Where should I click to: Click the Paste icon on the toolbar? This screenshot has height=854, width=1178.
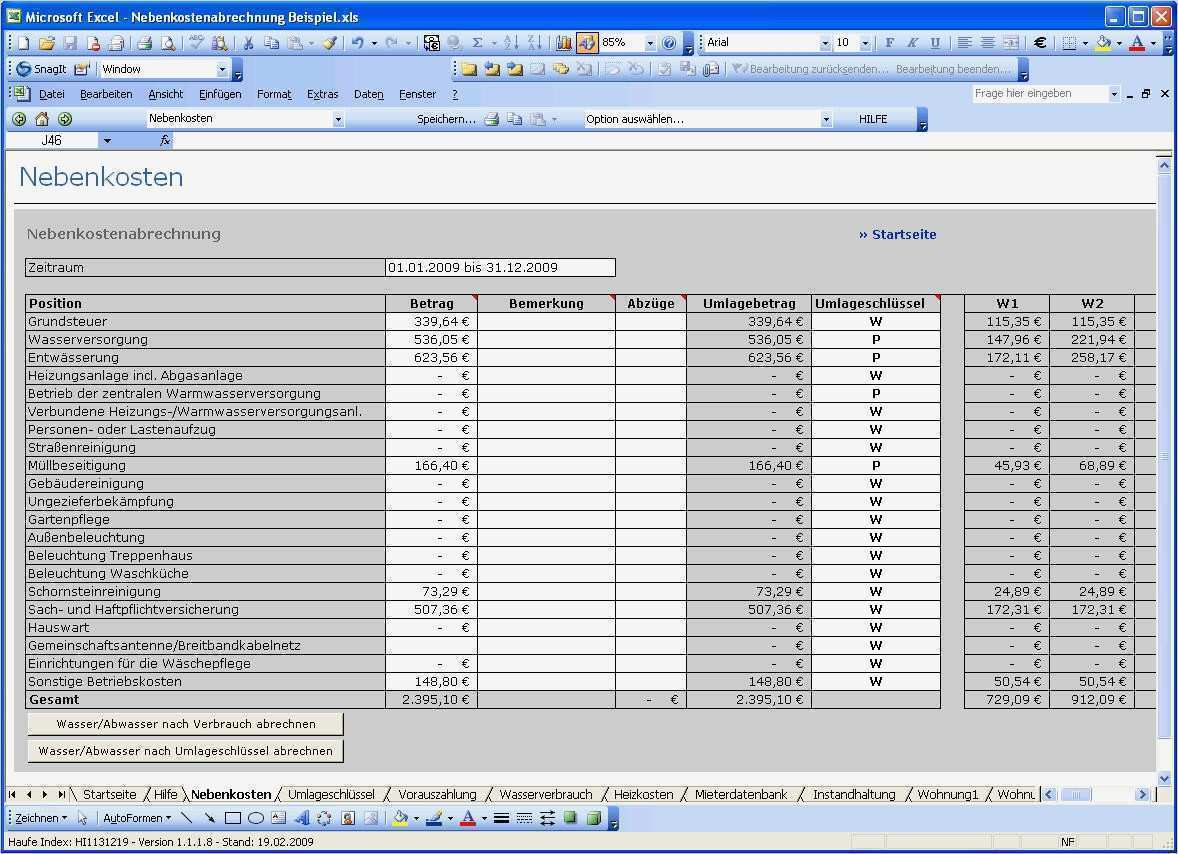(x=295, y=42)
